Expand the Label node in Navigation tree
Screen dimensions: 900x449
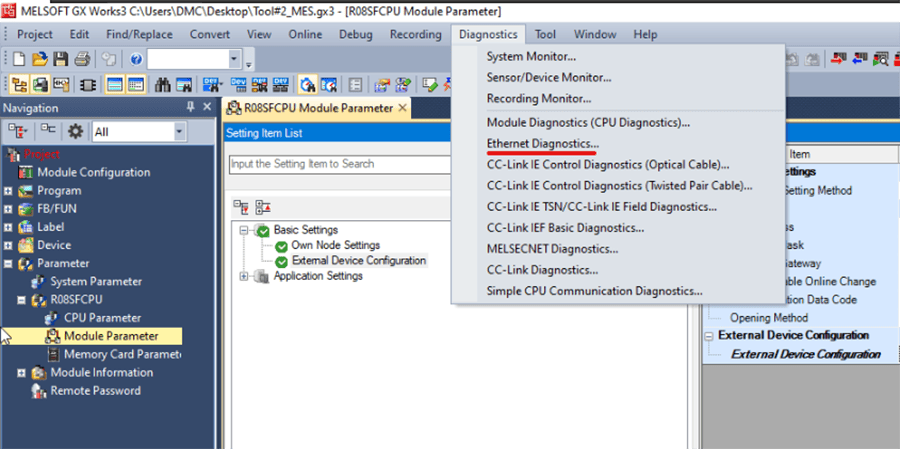pos(8,227)
